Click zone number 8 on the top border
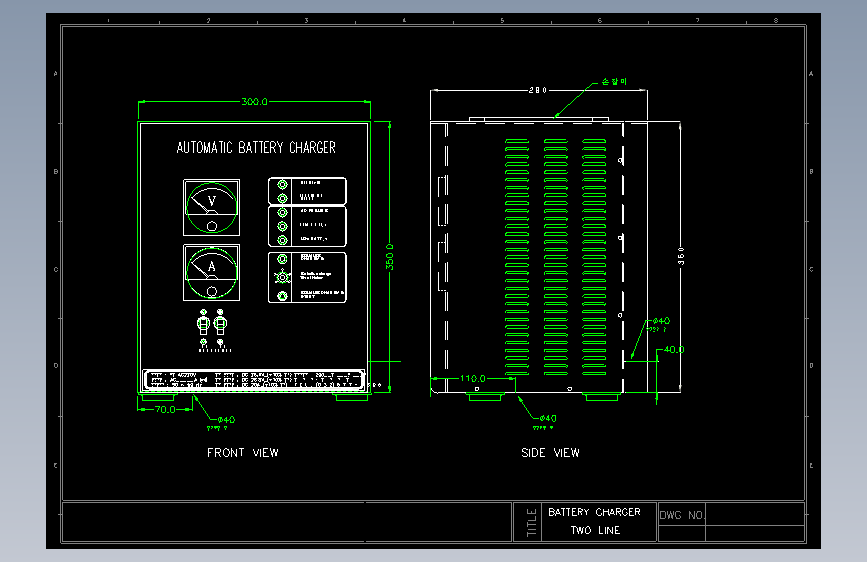The width and height of the screenshot is (867, 562). coord(776,20)
